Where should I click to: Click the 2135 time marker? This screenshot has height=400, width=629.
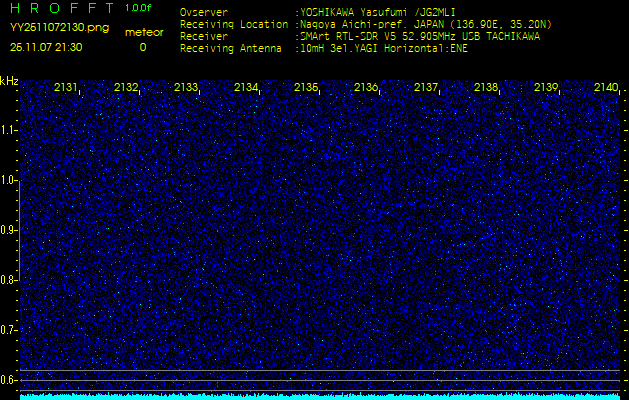pyautogui.click(x=306, y=88)
